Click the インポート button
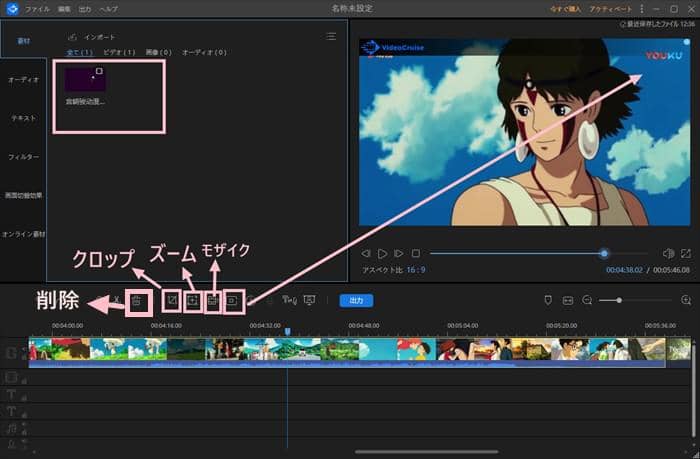The image size is (700, 459). pos(92,37)
